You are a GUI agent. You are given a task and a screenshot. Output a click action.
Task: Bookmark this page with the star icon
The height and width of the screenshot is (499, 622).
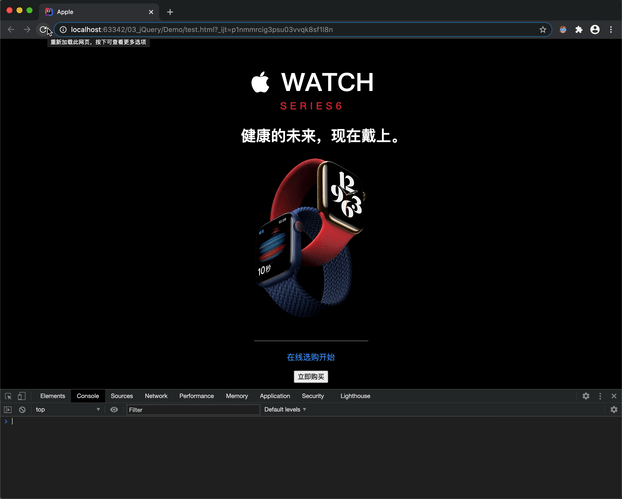(x=543, y=30)
